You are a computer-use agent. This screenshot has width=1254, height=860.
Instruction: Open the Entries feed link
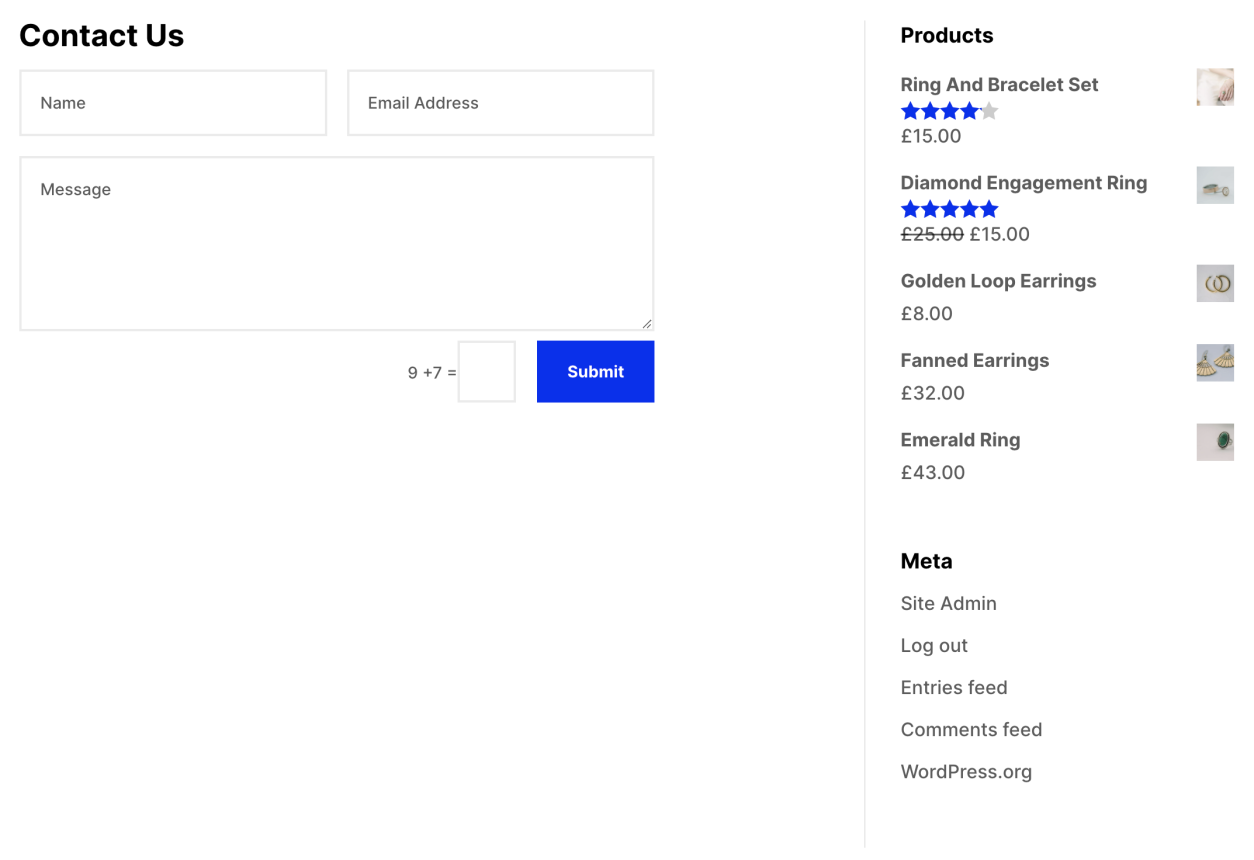953,687
